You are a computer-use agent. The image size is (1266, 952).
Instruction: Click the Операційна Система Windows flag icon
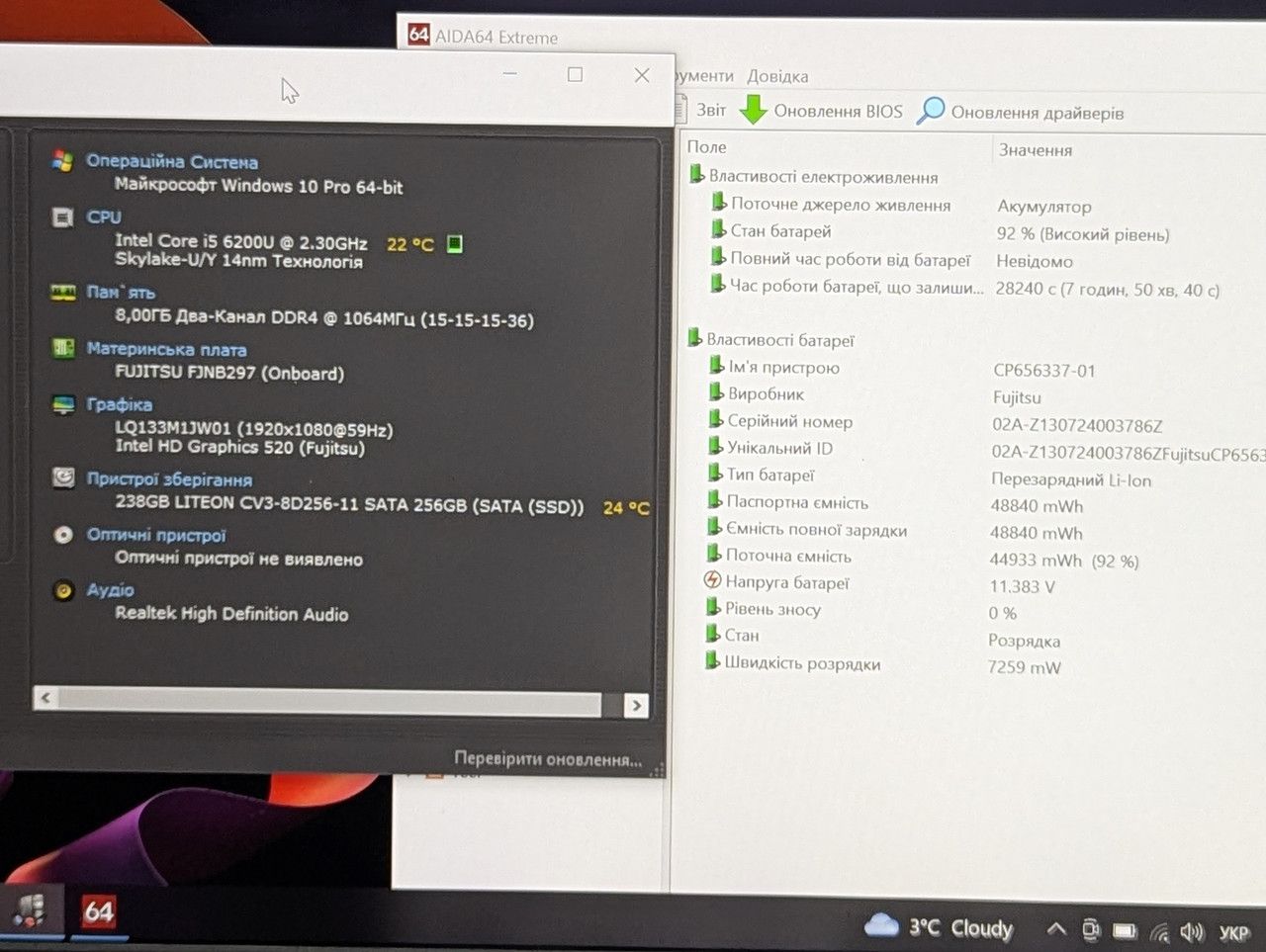point(62,160)
